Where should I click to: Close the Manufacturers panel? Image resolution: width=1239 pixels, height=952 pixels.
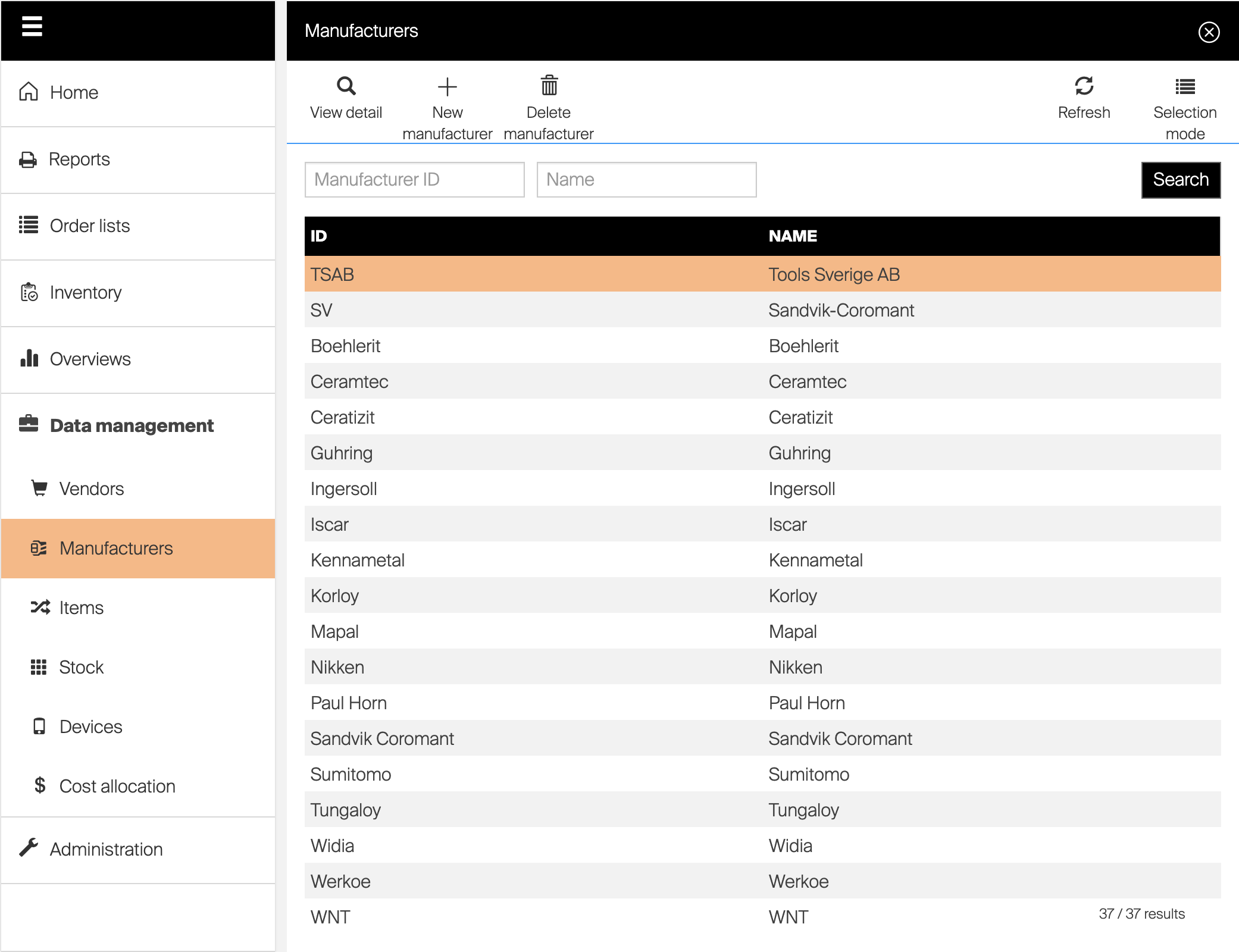pos(1208,32)
